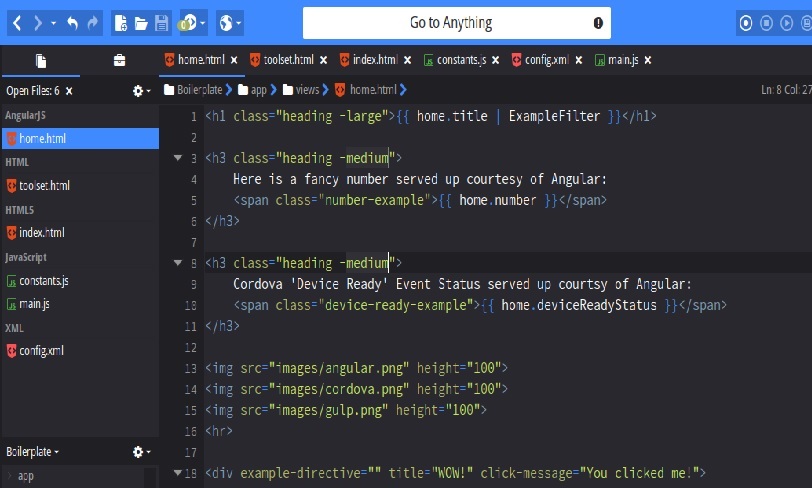The height and width of the screenshot is (488, 812).
Task: Expand the app folder in project tree
Action: tap(10, 476)
